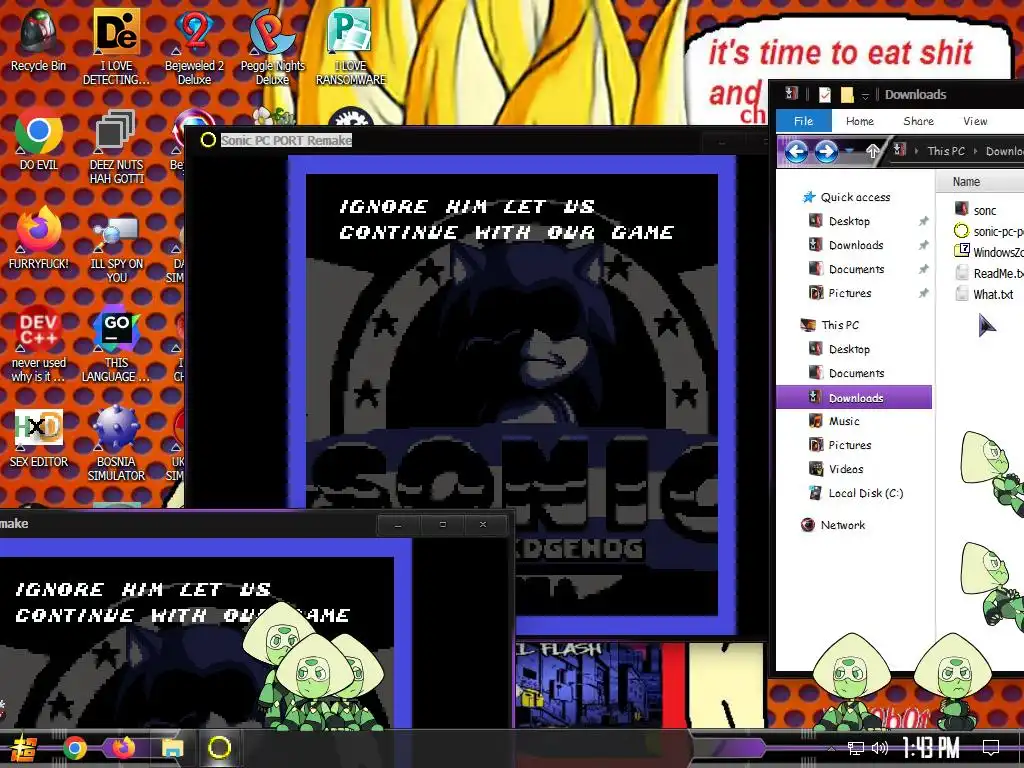Launch Peggle Nights Deluxe shortcut
The image size is (1024, 768).
pyautogui.click(x=272, y=46)
